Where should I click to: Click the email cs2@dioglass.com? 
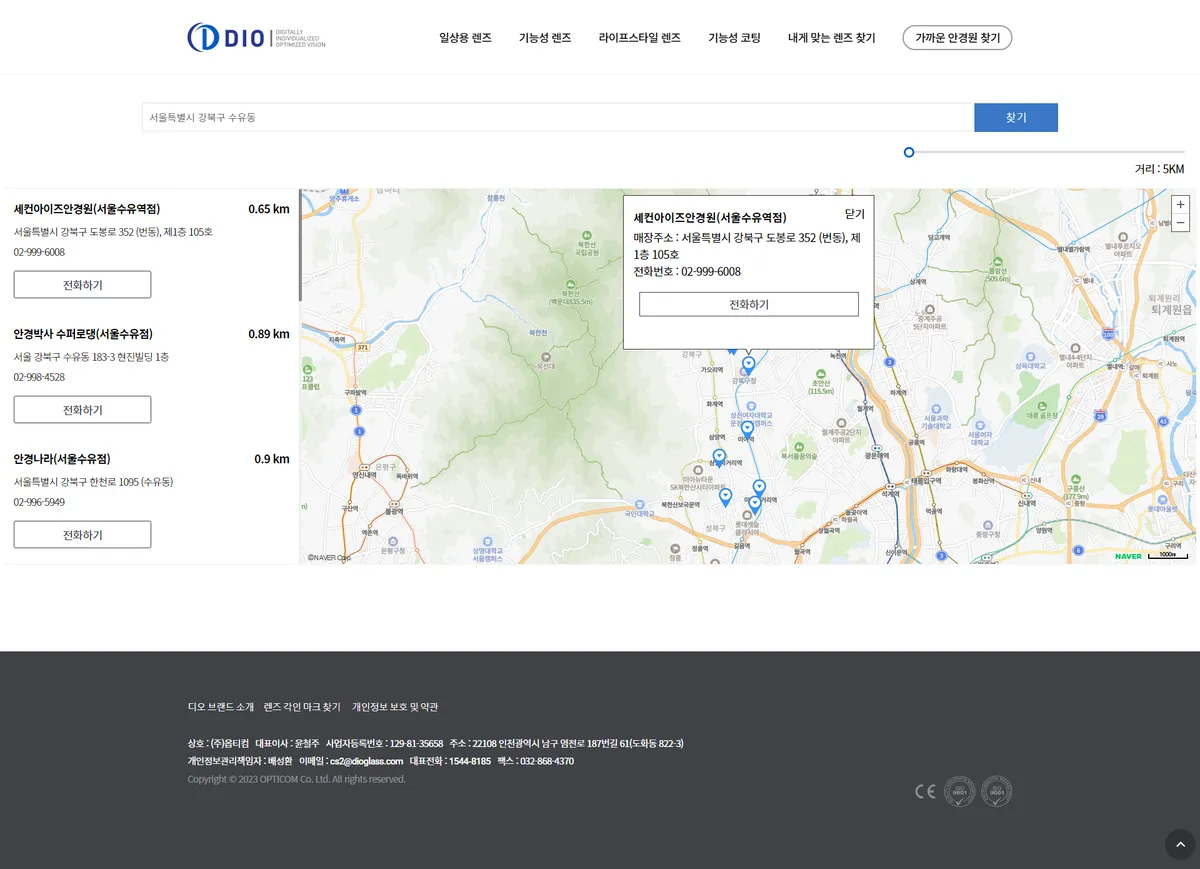[x=366, y=761]
